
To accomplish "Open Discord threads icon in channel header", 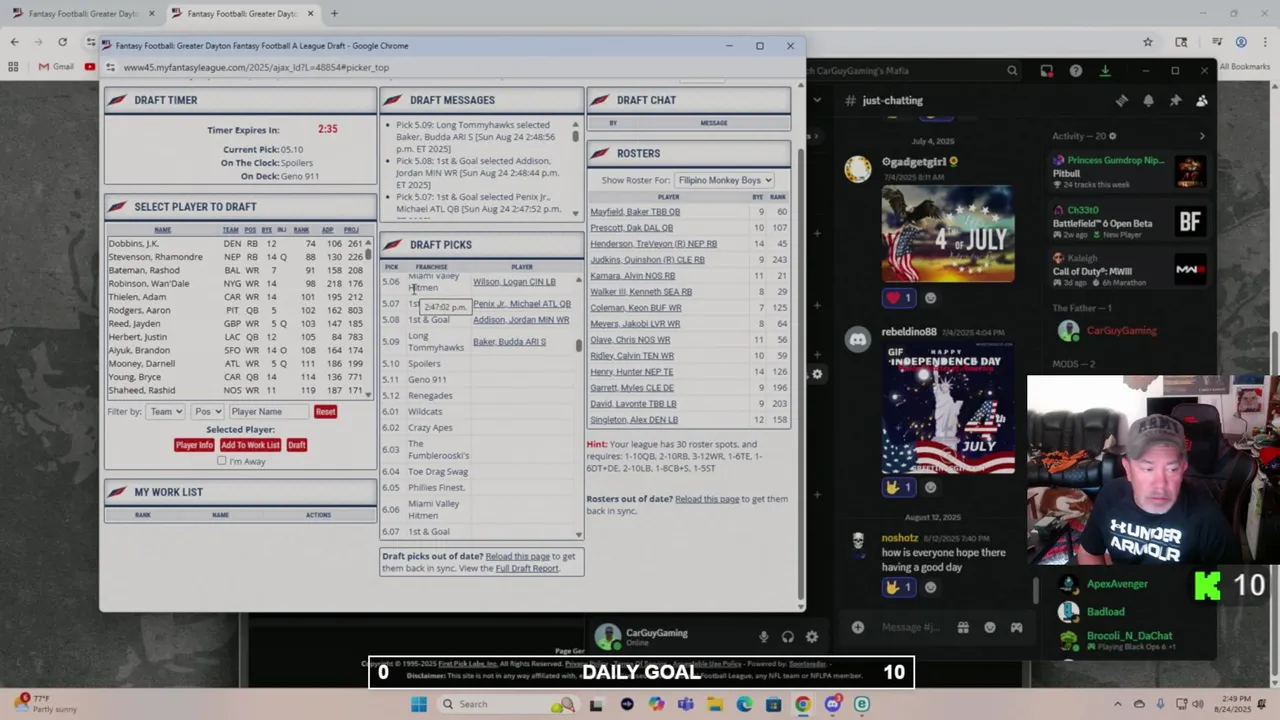I will [1122, 101].
